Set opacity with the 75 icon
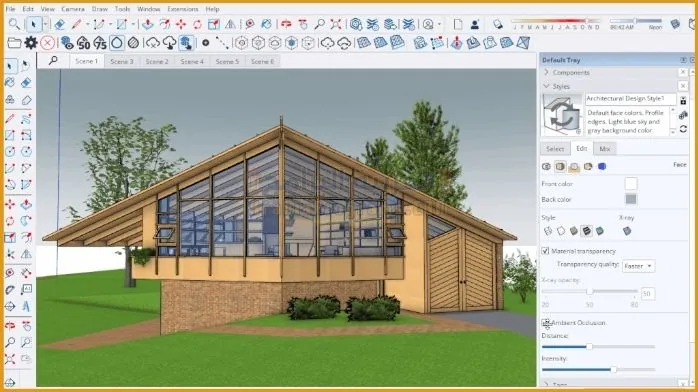The image size is (698, 392). 100,43
